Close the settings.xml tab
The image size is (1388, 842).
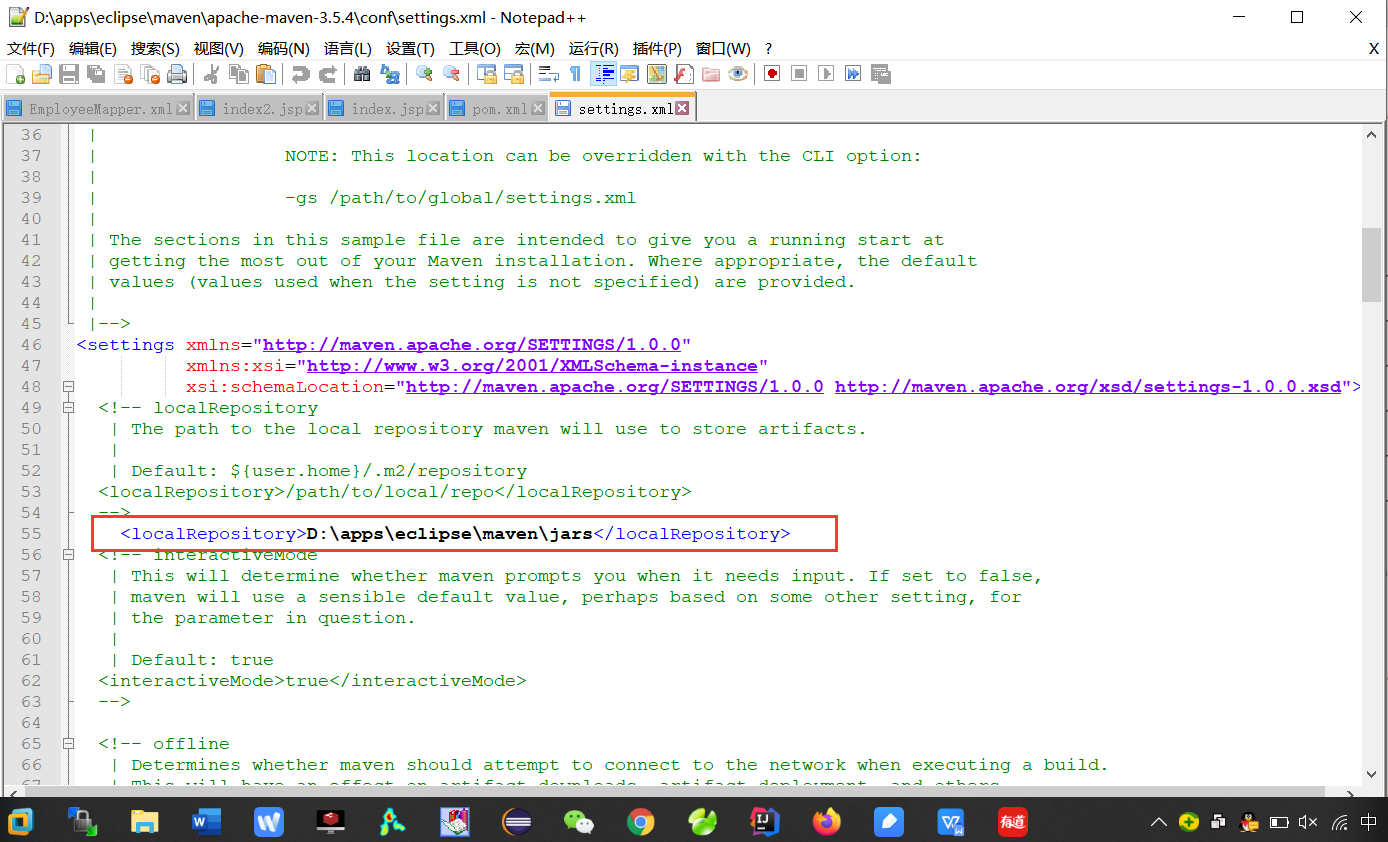pos(682,109)
